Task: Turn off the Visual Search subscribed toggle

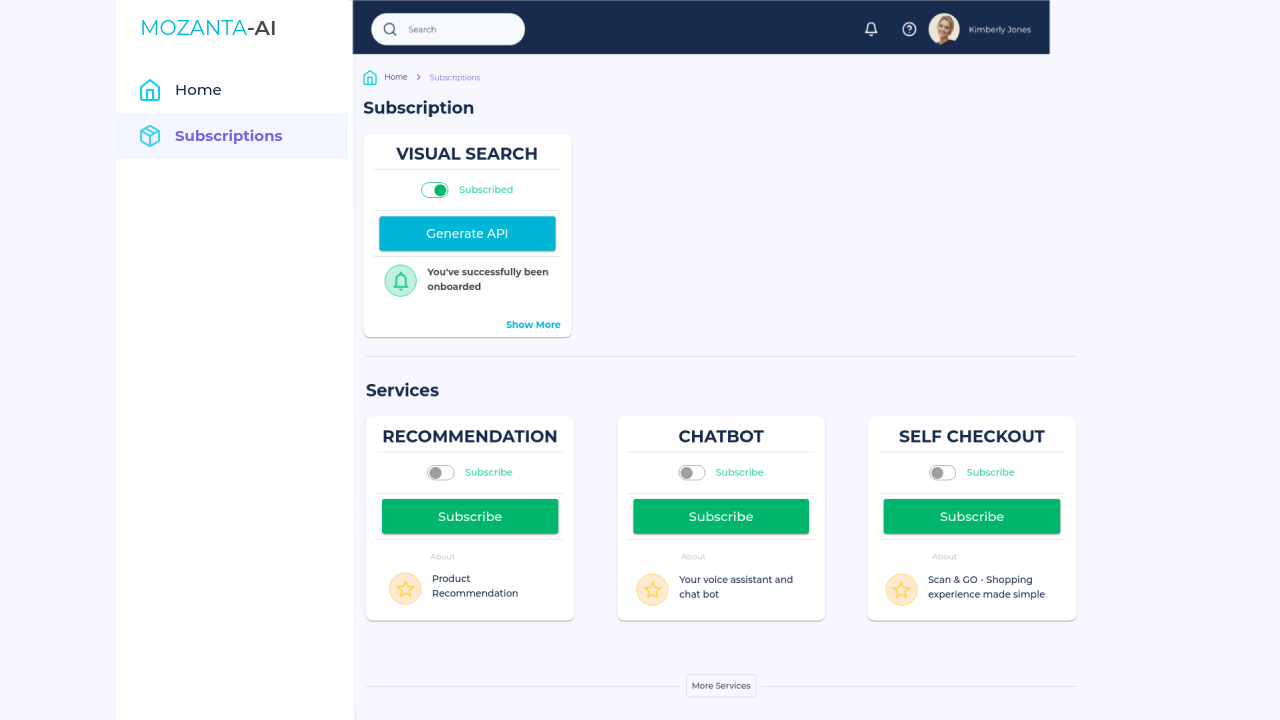Action: (435, 190)
